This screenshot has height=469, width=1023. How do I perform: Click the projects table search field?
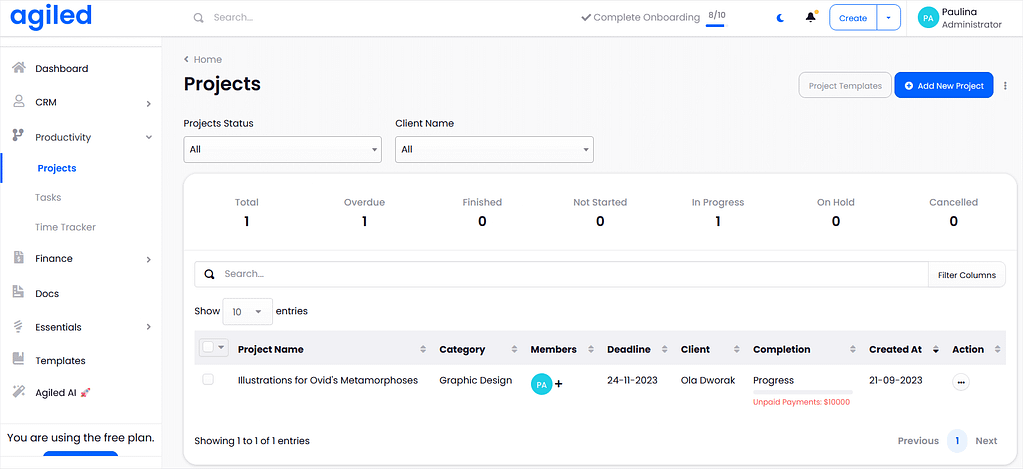point(561,275)
